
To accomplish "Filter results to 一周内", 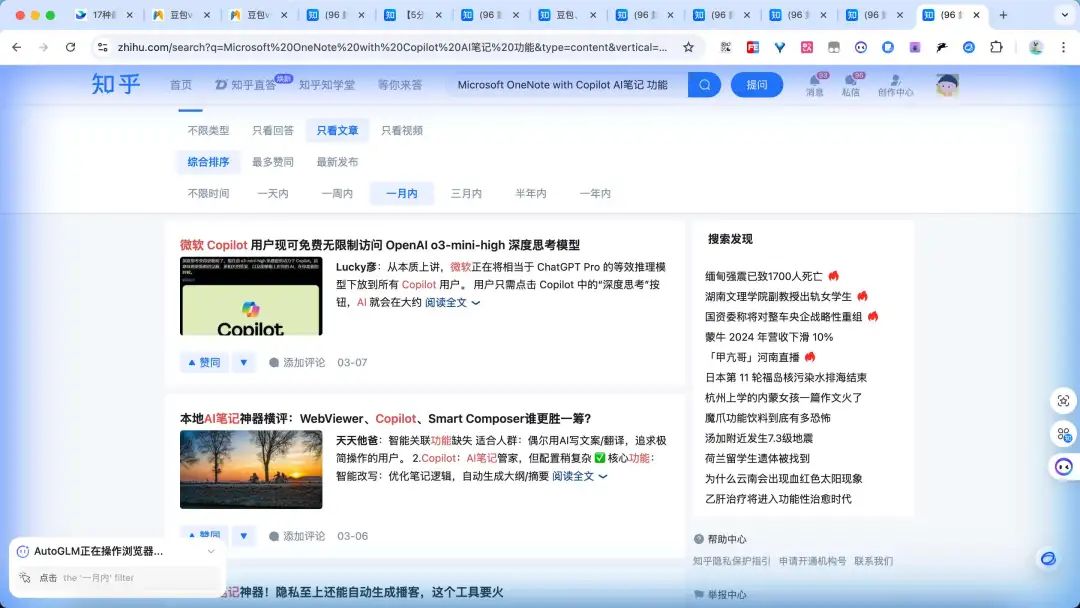I will click(x=337, y=193).
